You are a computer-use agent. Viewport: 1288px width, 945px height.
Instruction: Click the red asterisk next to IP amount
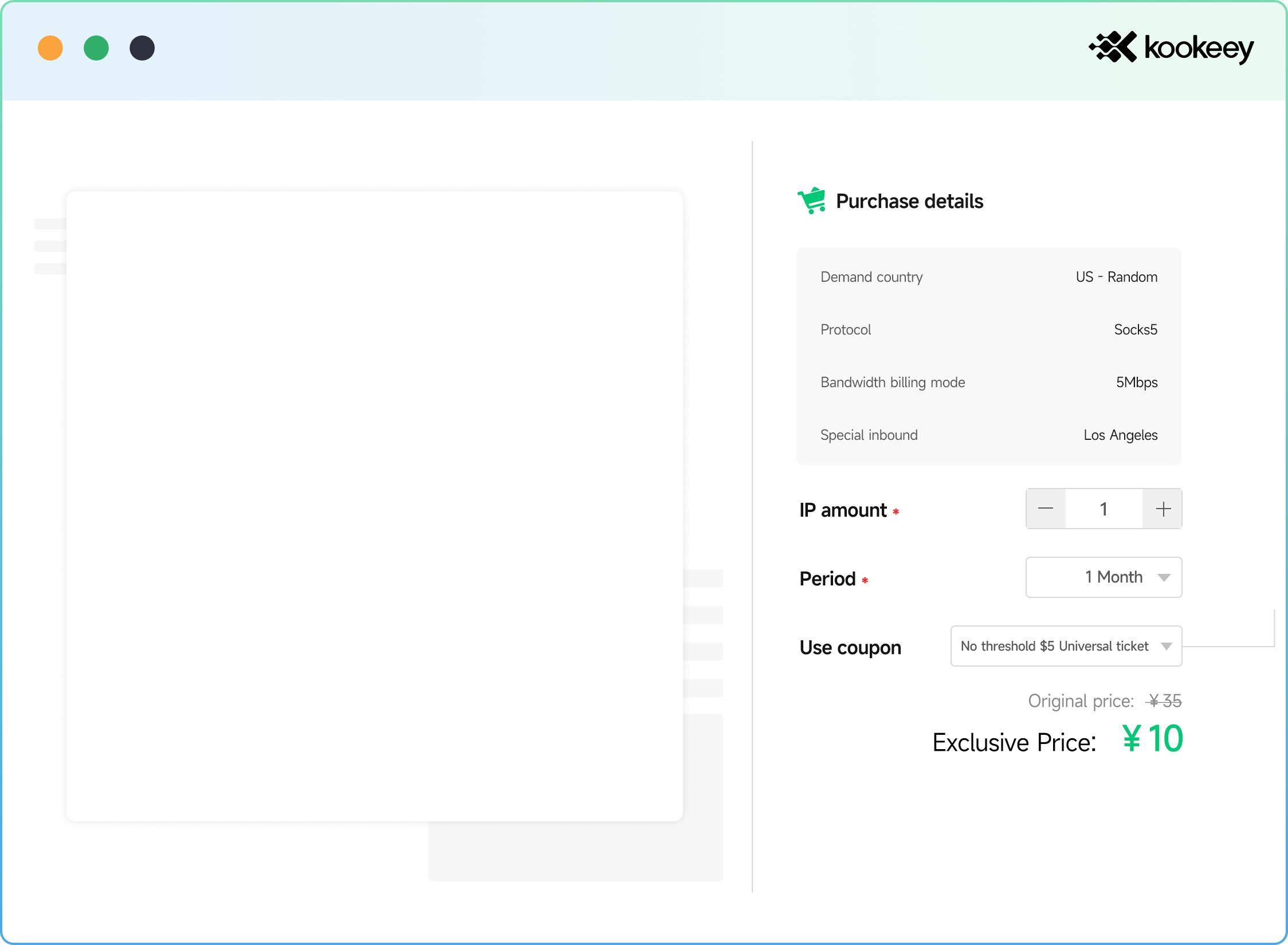click(896, 513)
